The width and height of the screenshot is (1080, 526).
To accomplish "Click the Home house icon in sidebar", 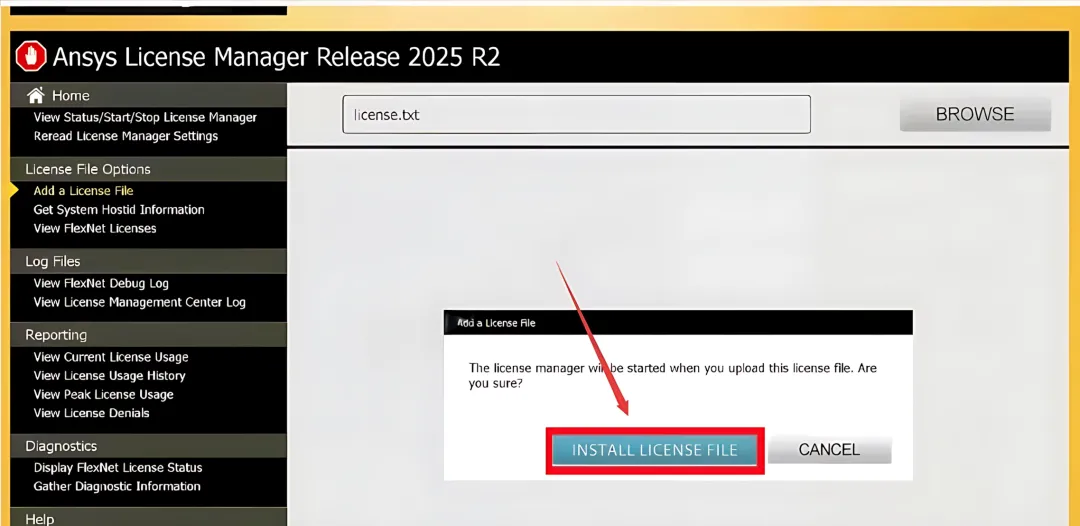I will coord(35,95).
